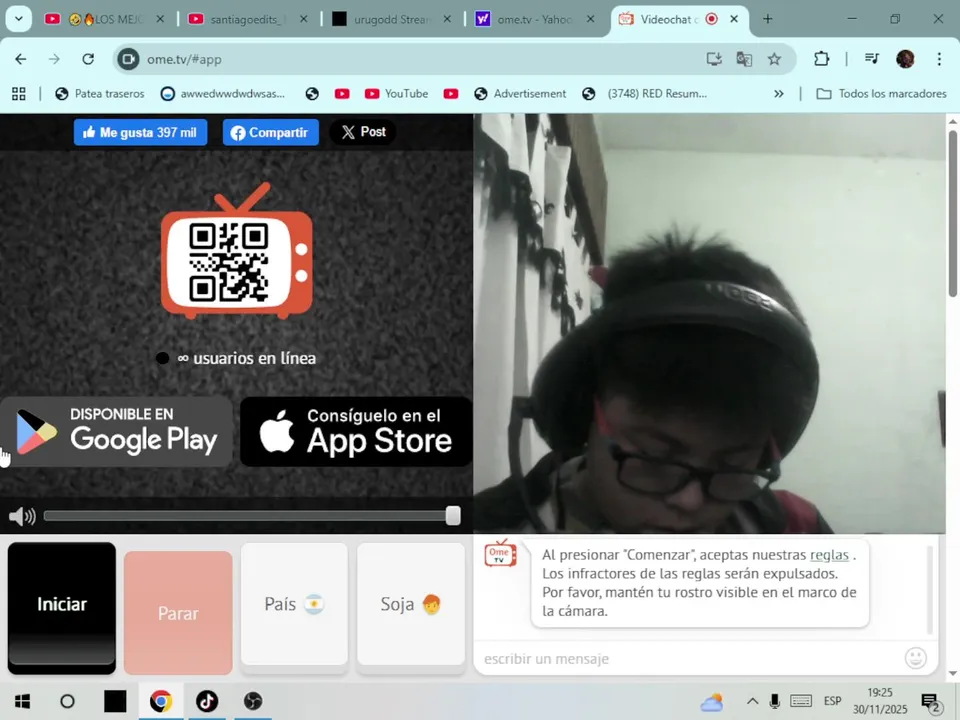The height and width of the screenshot is (720, 960).
Task: Open the 19:25 clock and calendar
Action: tap(880, 701)
